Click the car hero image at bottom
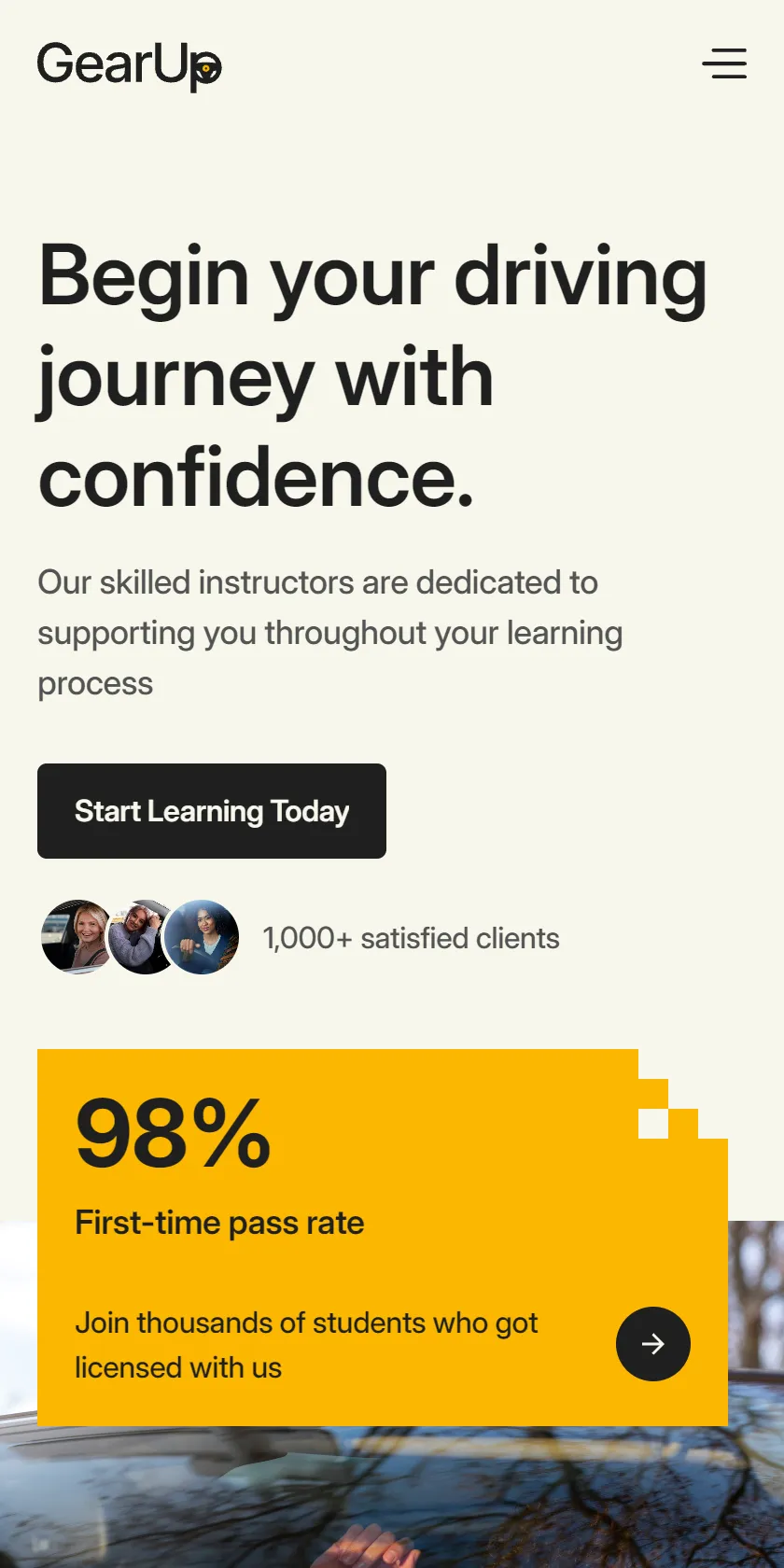784x1568 pixels. pos(392,1498)
